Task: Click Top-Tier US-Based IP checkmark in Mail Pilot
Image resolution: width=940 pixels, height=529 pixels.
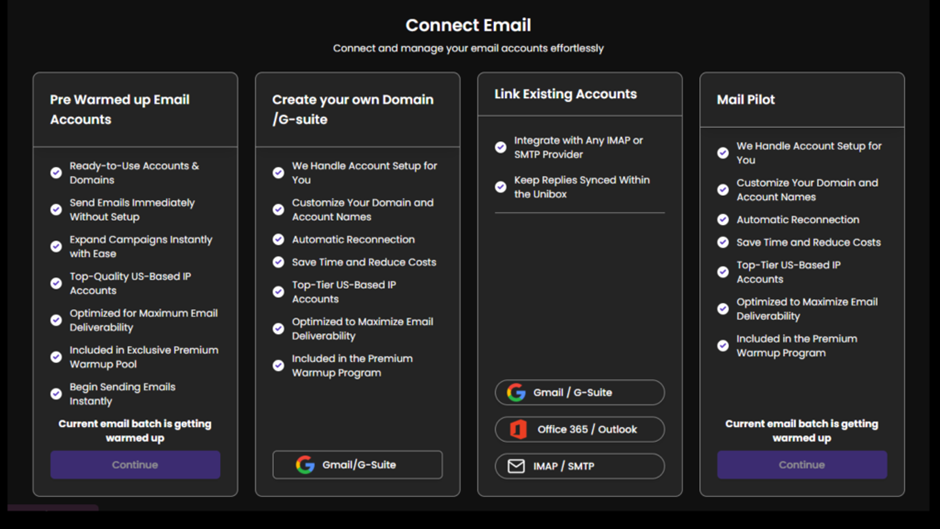Action: tap(723, 272)
